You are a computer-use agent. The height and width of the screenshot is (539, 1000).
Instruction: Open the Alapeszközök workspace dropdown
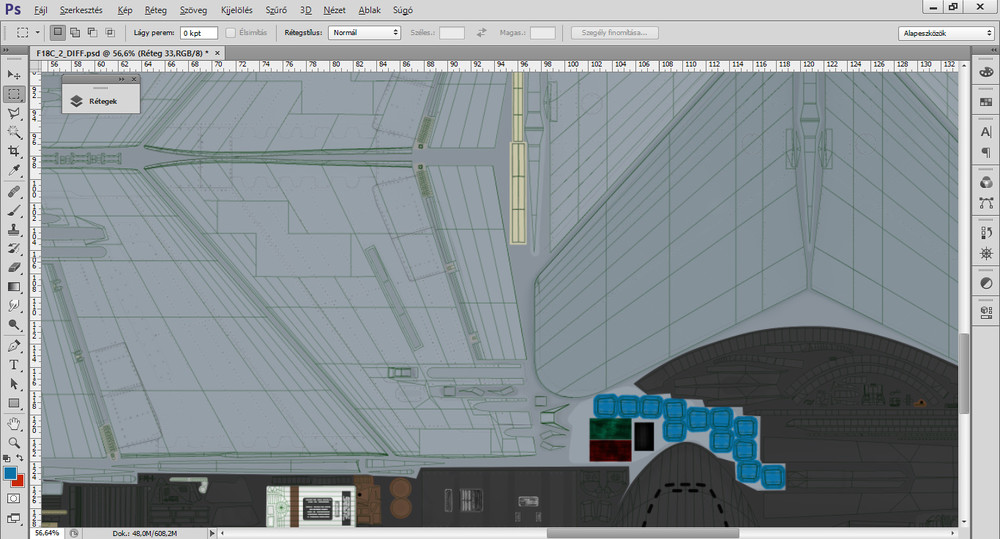coord(946,33)
